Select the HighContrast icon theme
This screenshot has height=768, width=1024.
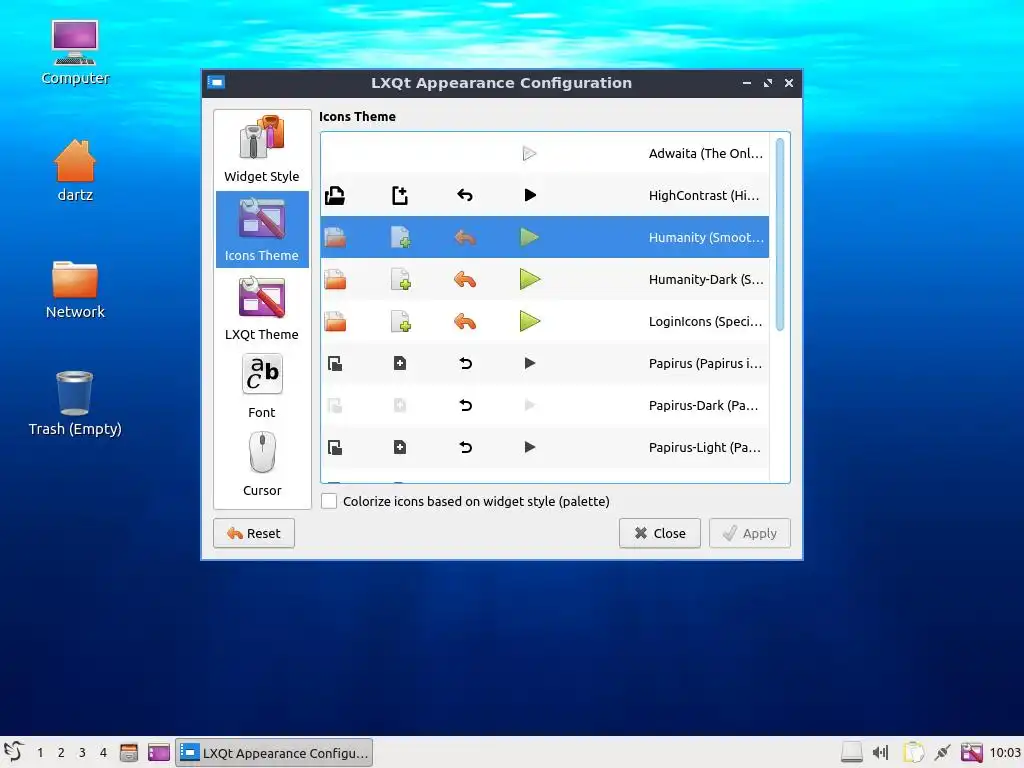[544, 195]
